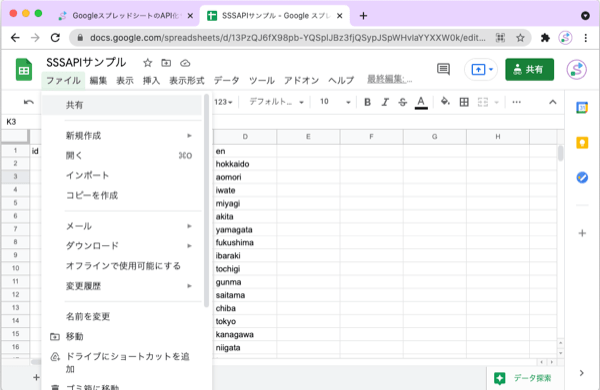The image size is (600, 390).
Task: Open Google Tasks side panel icon
Action: point(582,178)
